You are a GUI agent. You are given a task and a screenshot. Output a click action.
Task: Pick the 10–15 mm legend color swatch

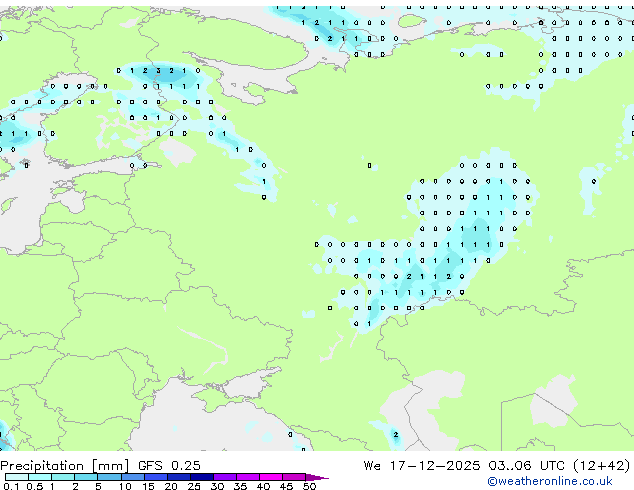(132, 477)
